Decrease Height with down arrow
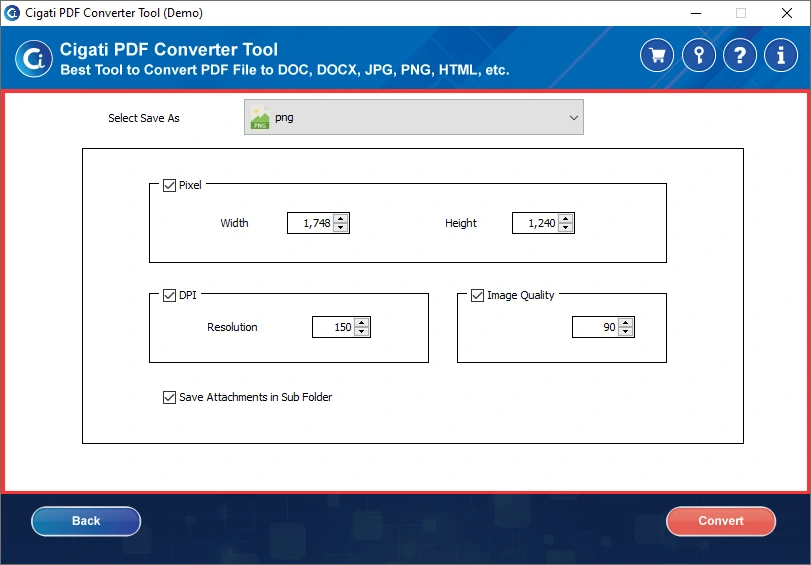The width and height of the screenshot is (811, 565). (x=565, y=228)
